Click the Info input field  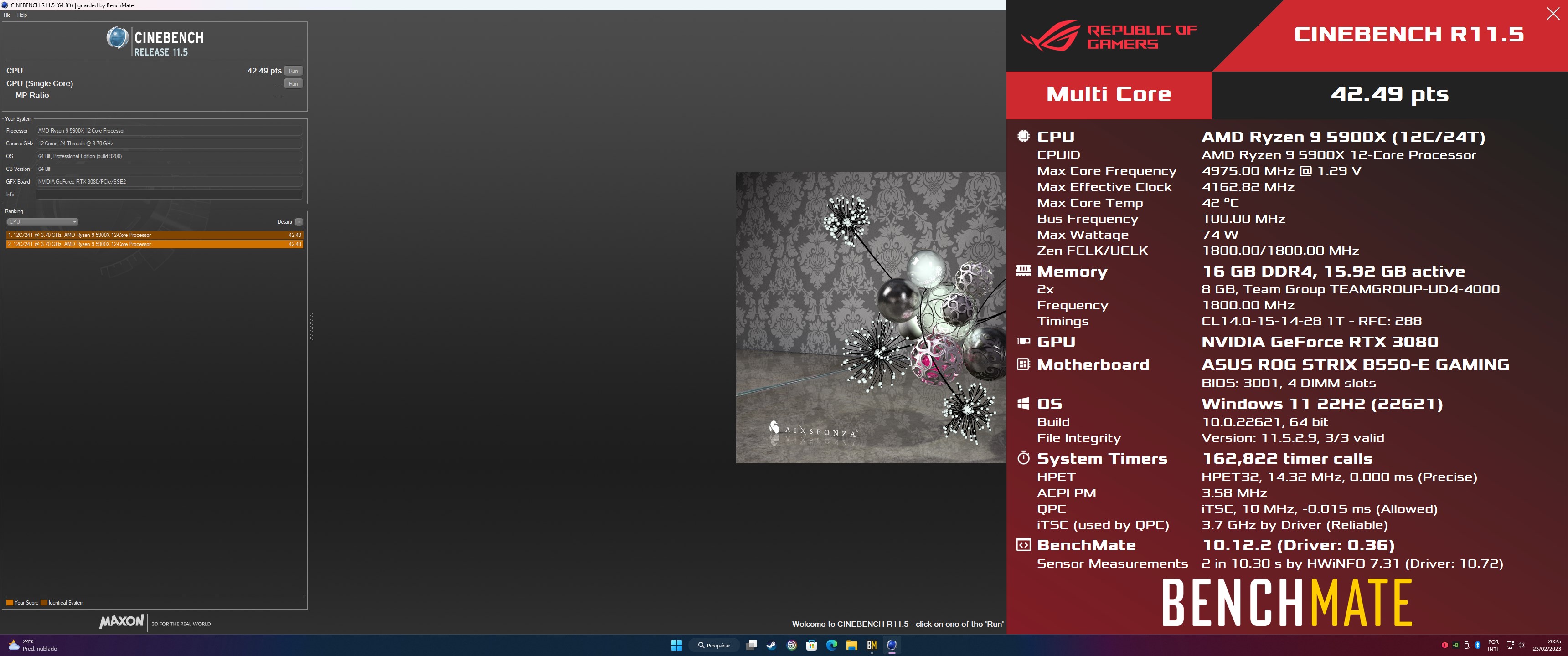[x=169, y=194]
